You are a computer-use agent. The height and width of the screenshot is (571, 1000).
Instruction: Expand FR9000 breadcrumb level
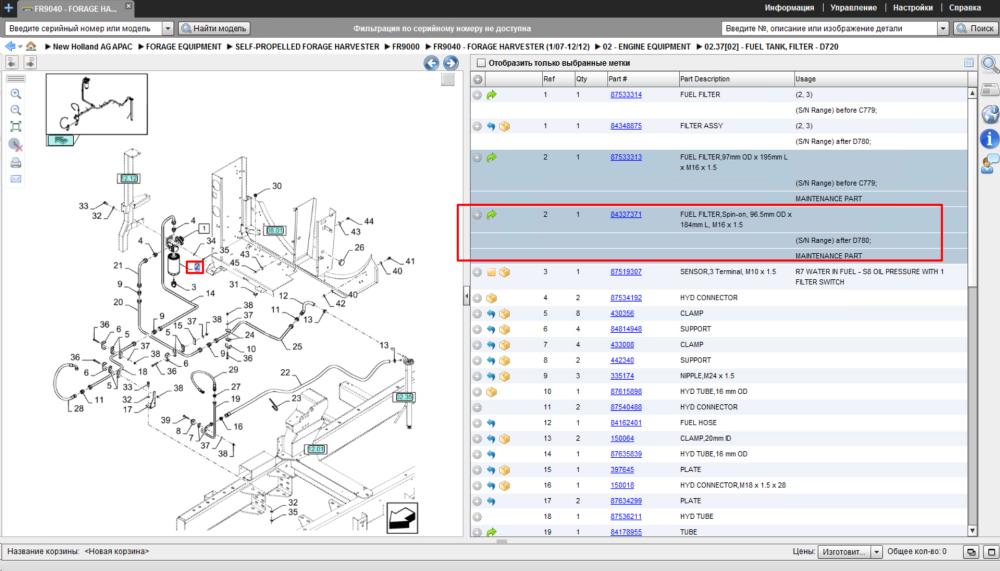[x=386, y=47]
